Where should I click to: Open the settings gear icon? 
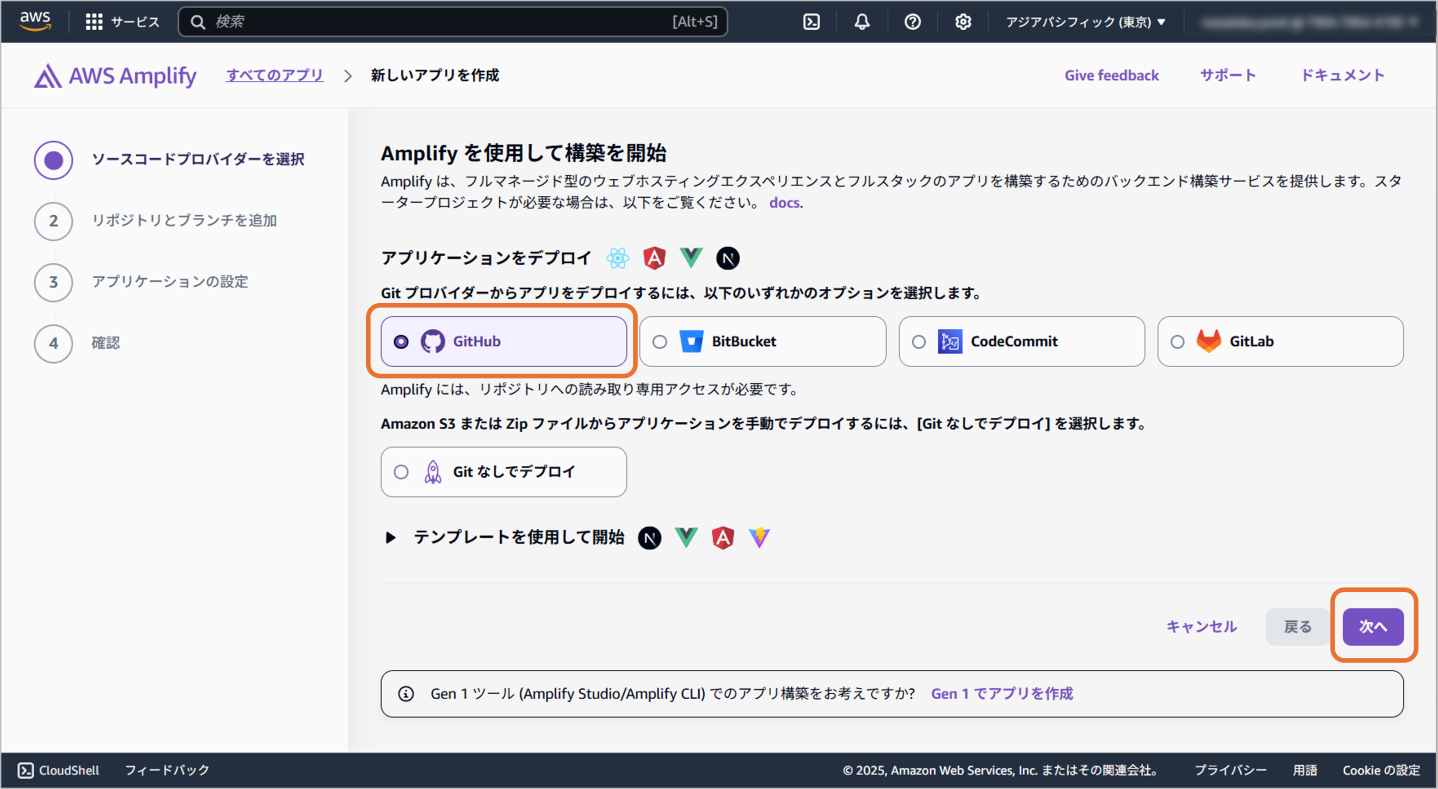[963, 22]
